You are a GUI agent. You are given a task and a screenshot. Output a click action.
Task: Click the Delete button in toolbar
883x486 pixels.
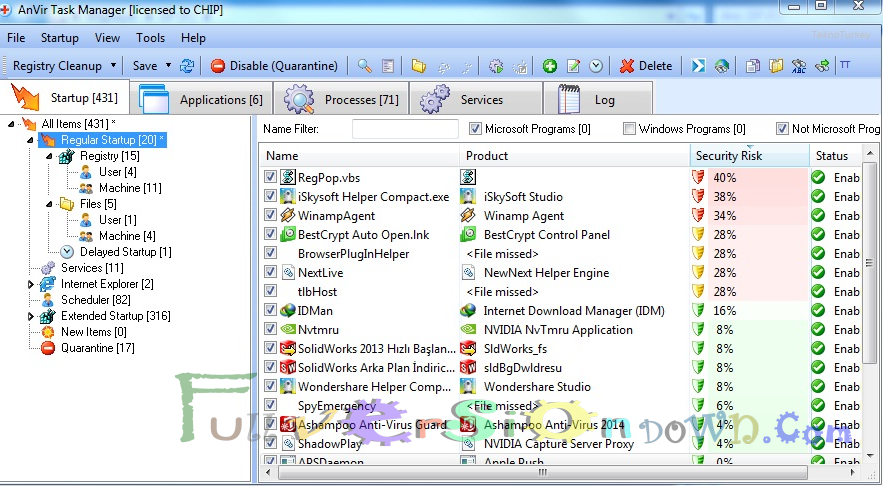click(646, 66)
